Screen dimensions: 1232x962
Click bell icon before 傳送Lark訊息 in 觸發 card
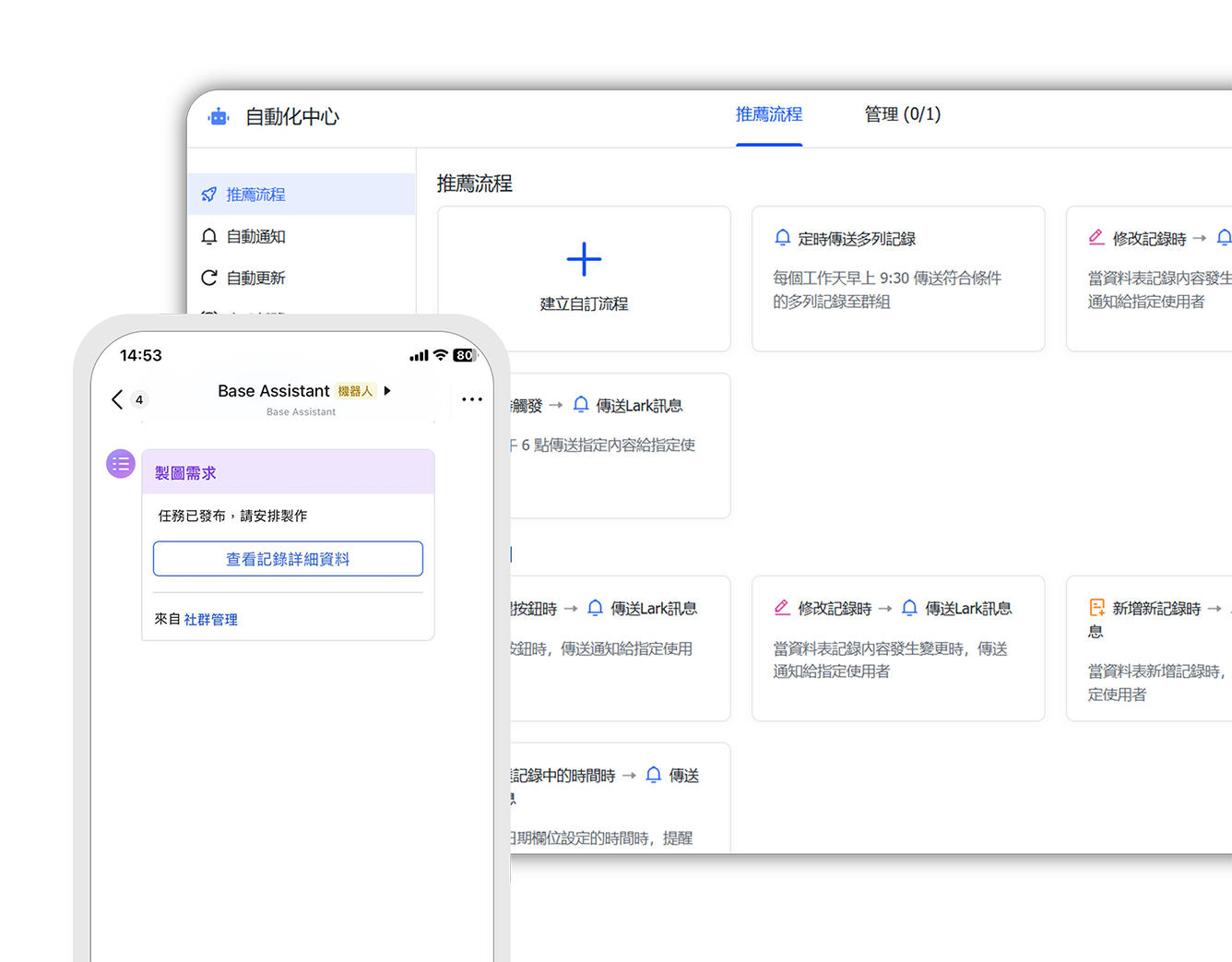(581, 405)
